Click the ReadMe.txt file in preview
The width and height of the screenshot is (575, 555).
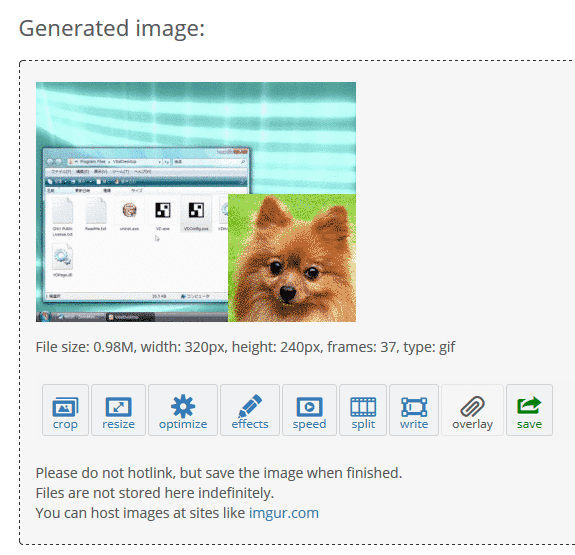96,215
